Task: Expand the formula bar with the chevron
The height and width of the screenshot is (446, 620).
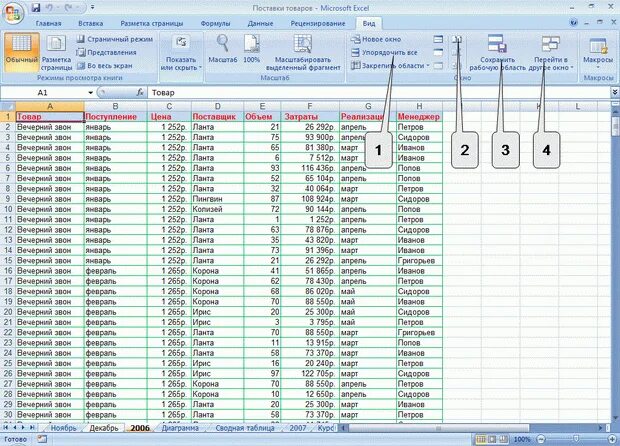Action: coord(615,92)
